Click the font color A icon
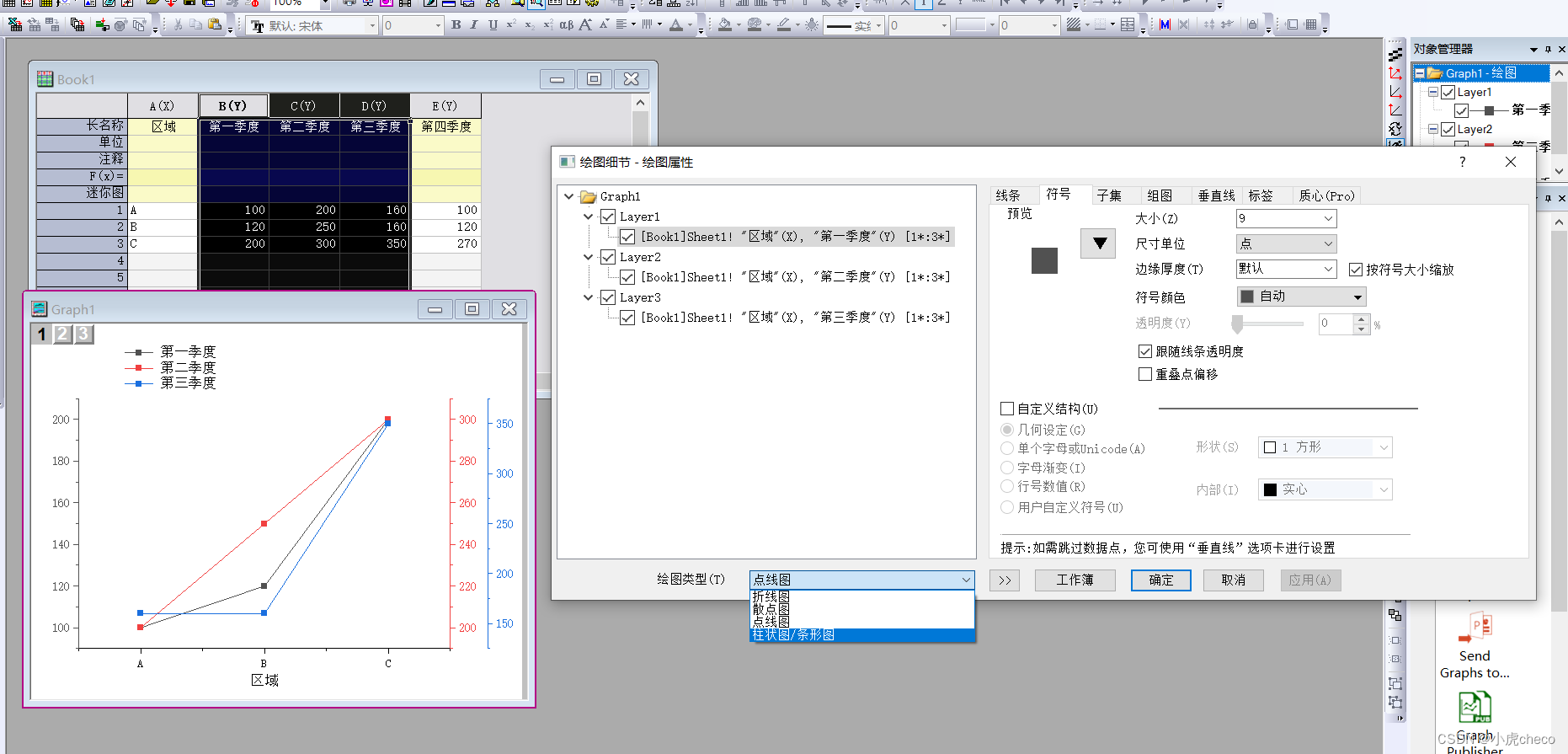This screenshot has width=1568, height=754. pos(676,25)
